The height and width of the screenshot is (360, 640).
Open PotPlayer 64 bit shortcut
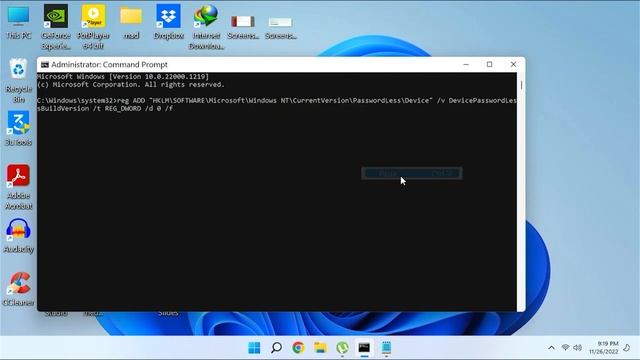pyautogui.click(x=93, y=27)
